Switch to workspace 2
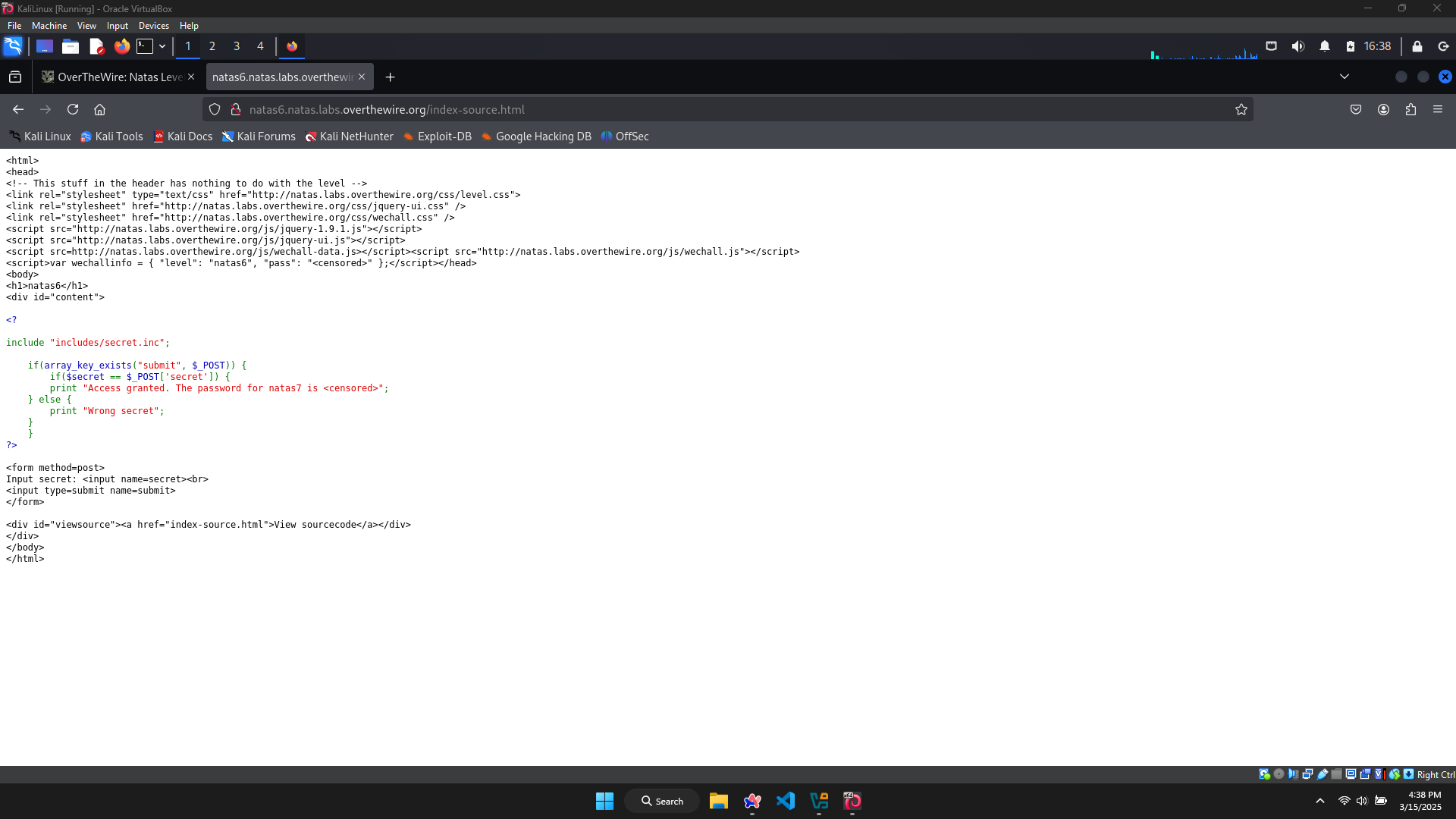Screen dimensions: 1456x819 pos(212,46)
